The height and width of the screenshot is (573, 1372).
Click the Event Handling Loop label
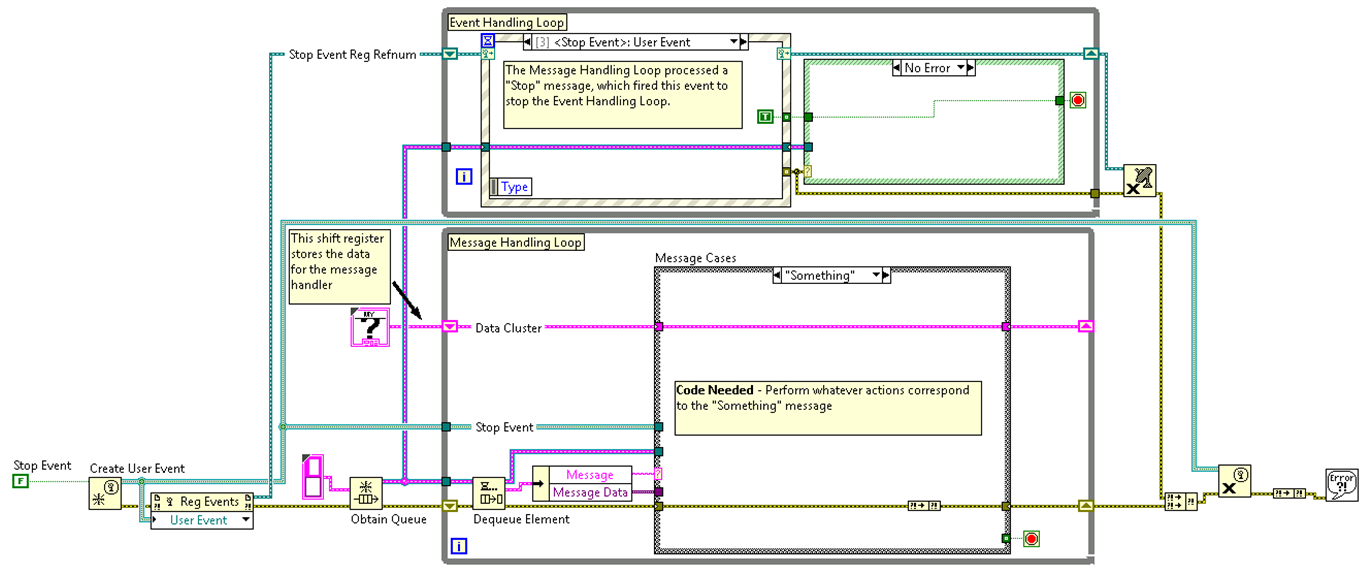tap(507, 22)
